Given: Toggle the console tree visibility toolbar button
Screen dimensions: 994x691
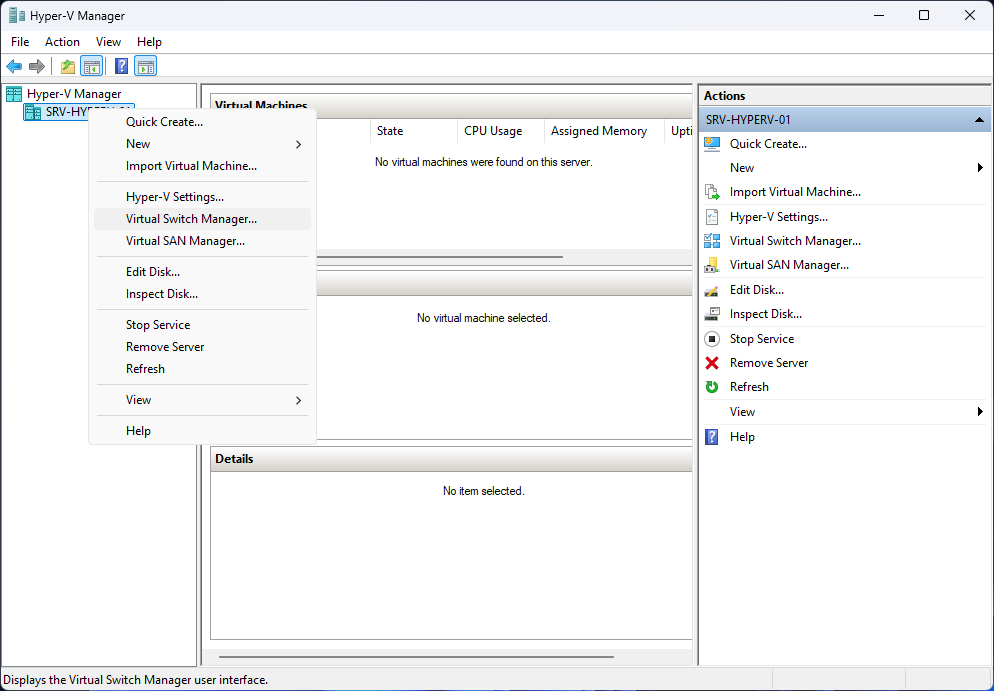Looking at the screenshot, I should (92, 66).
